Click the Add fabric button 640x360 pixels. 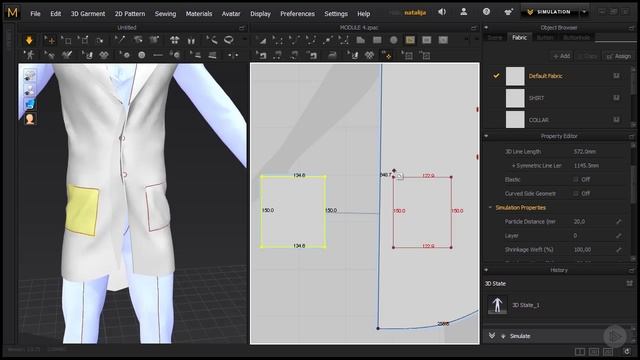562,56
